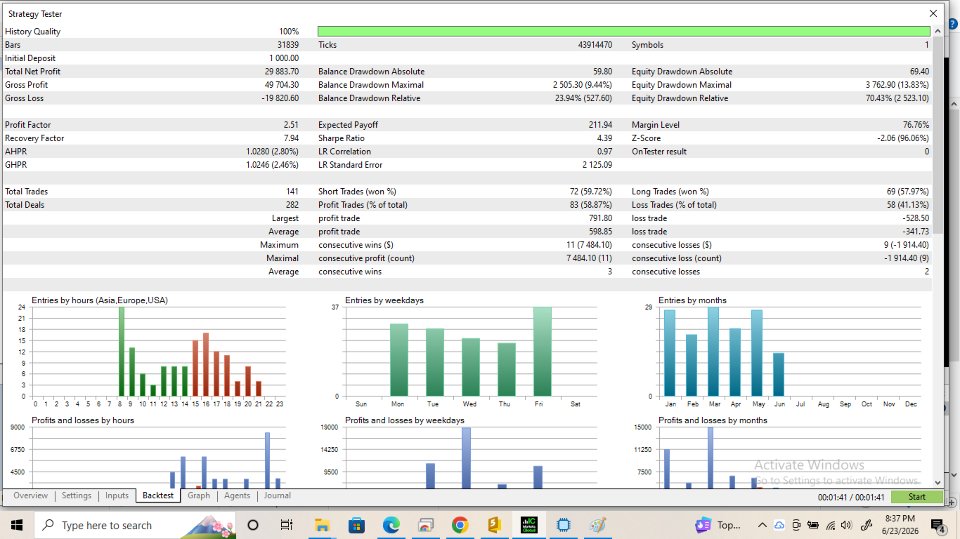
Task: Open the IC Markets MetaTrader taskbar icon
Action: point(529,525)
